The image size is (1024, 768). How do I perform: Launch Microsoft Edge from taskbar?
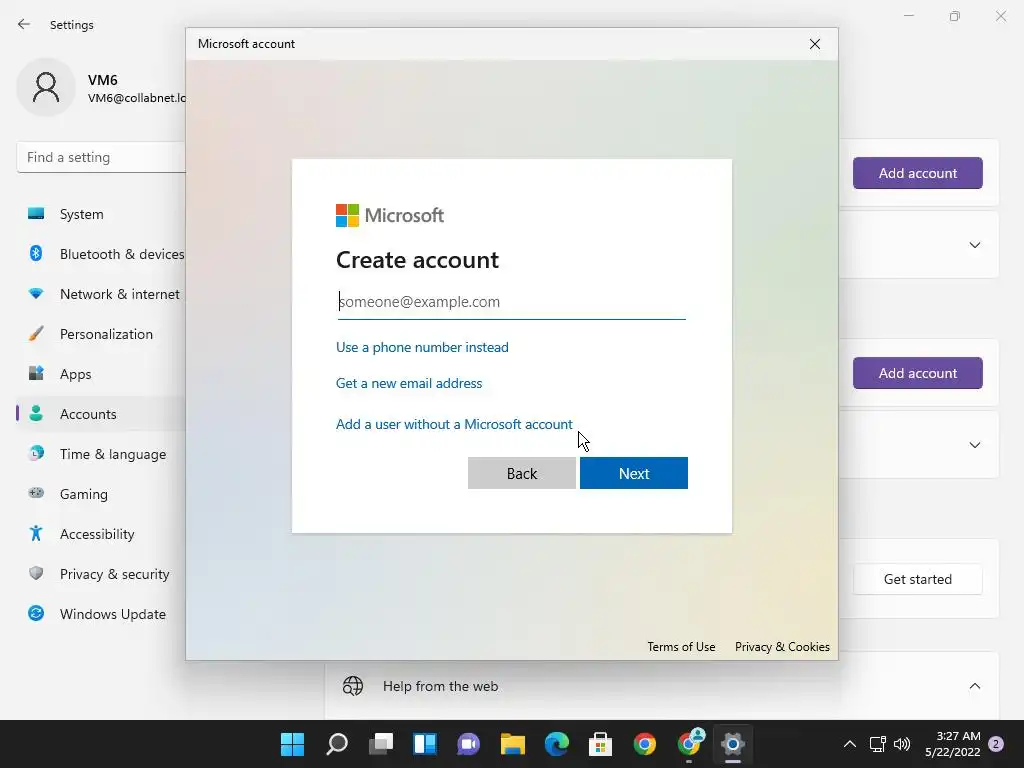pos(556,744)
